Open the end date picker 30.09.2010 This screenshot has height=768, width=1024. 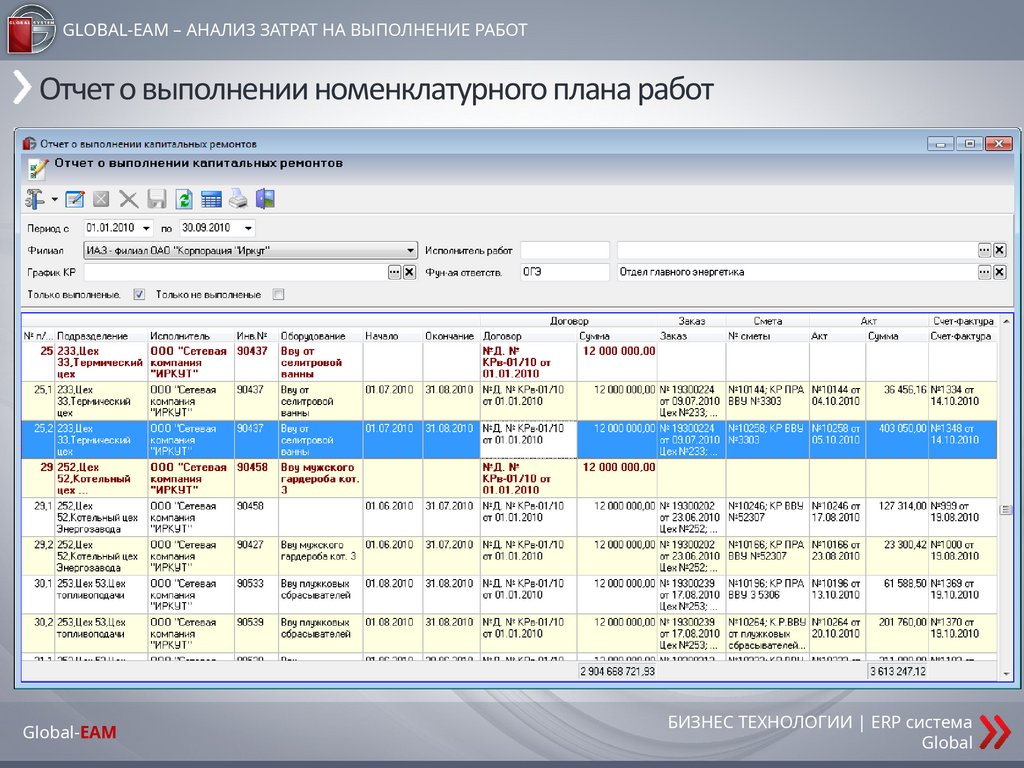(248, 228)
